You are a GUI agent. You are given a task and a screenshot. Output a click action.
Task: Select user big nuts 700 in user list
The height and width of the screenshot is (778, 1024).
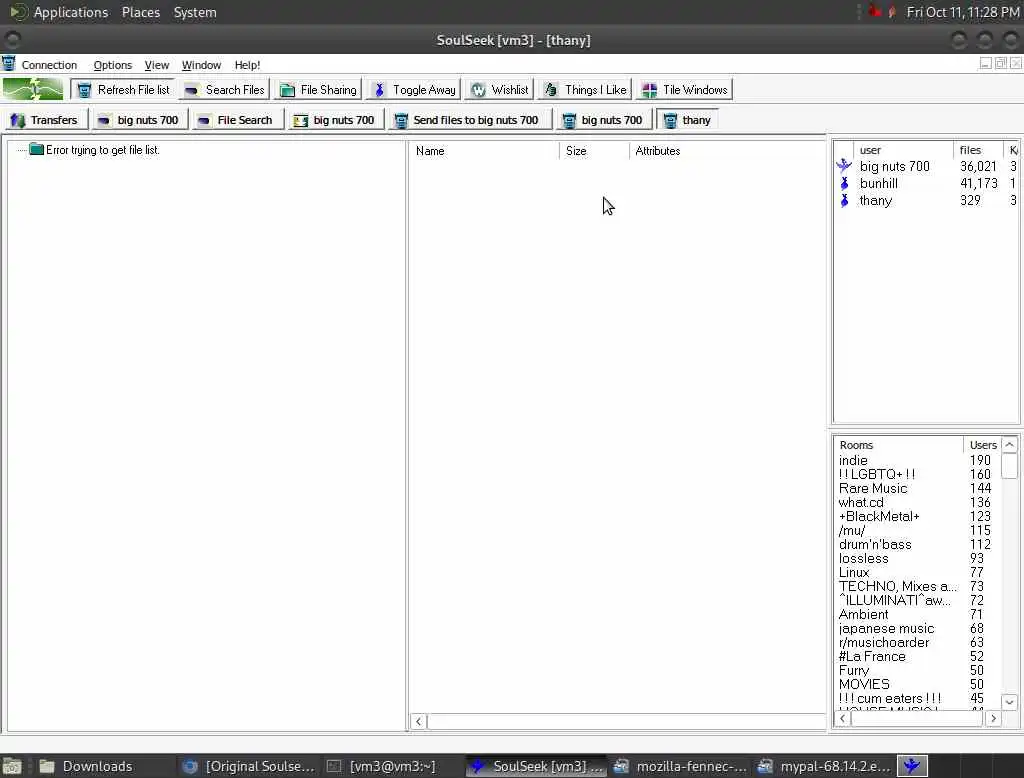pyautogui.click(x=894, y=167)
